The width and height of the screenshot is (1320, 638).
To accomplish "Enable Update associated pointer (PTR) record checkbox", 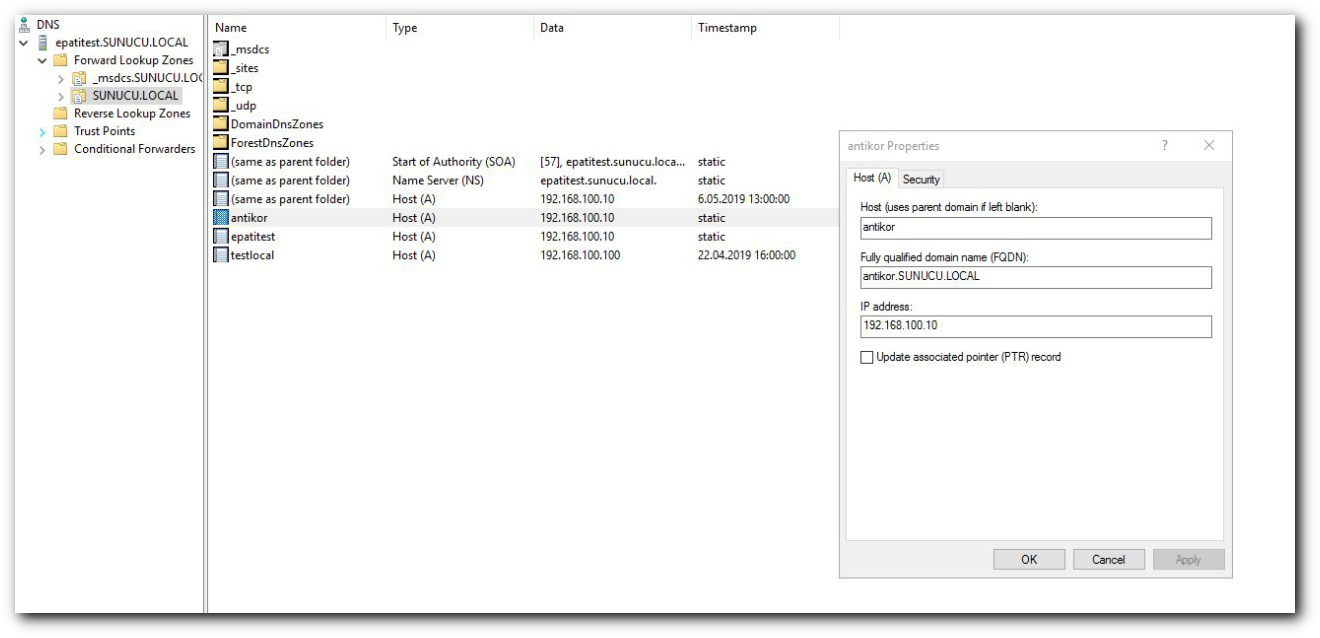I will coord(867,357).
